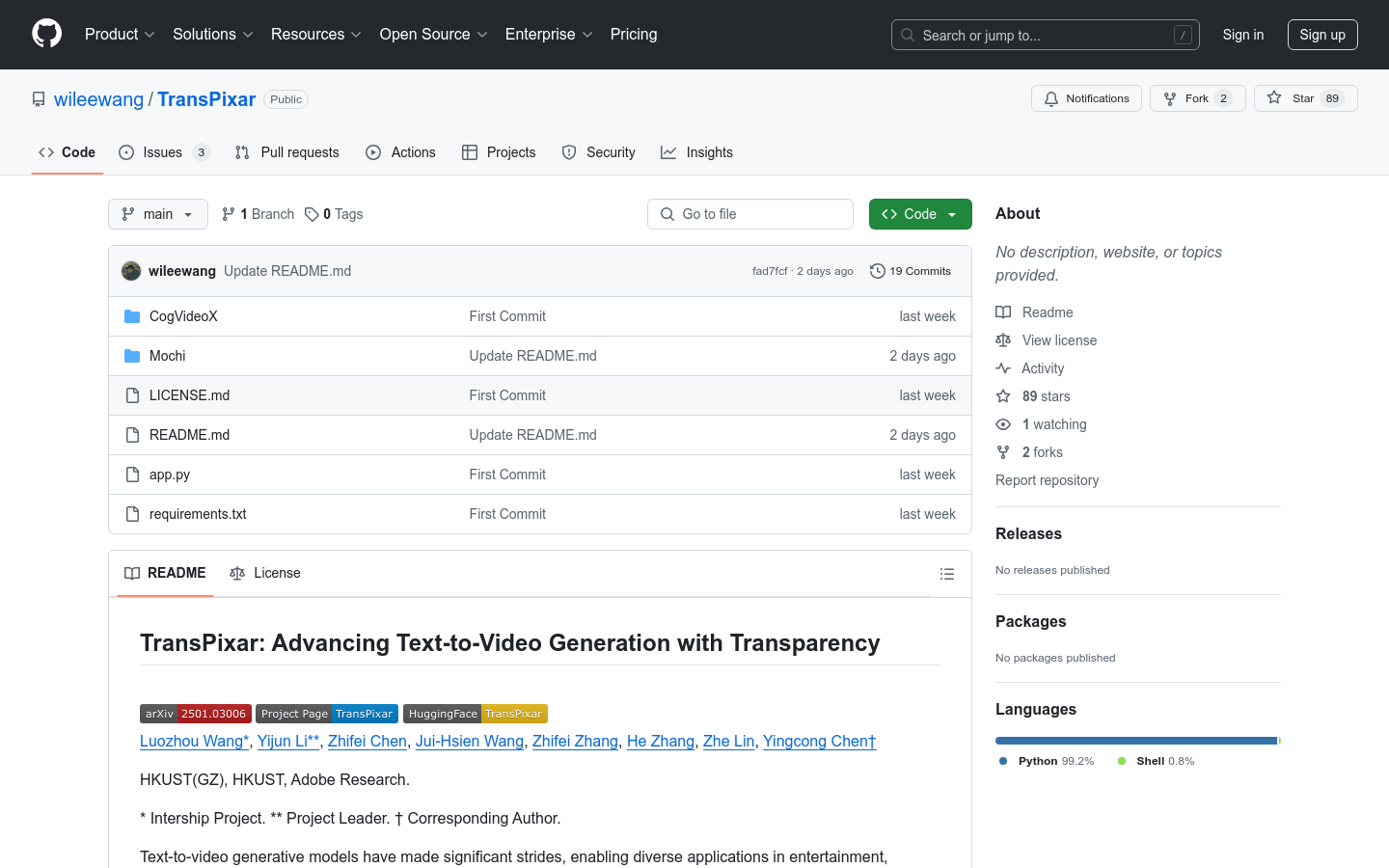Open the fad7fcf commit hash link
This screenshot has height=868, width=1389.
pyautogui.click(x=770, y=271)
